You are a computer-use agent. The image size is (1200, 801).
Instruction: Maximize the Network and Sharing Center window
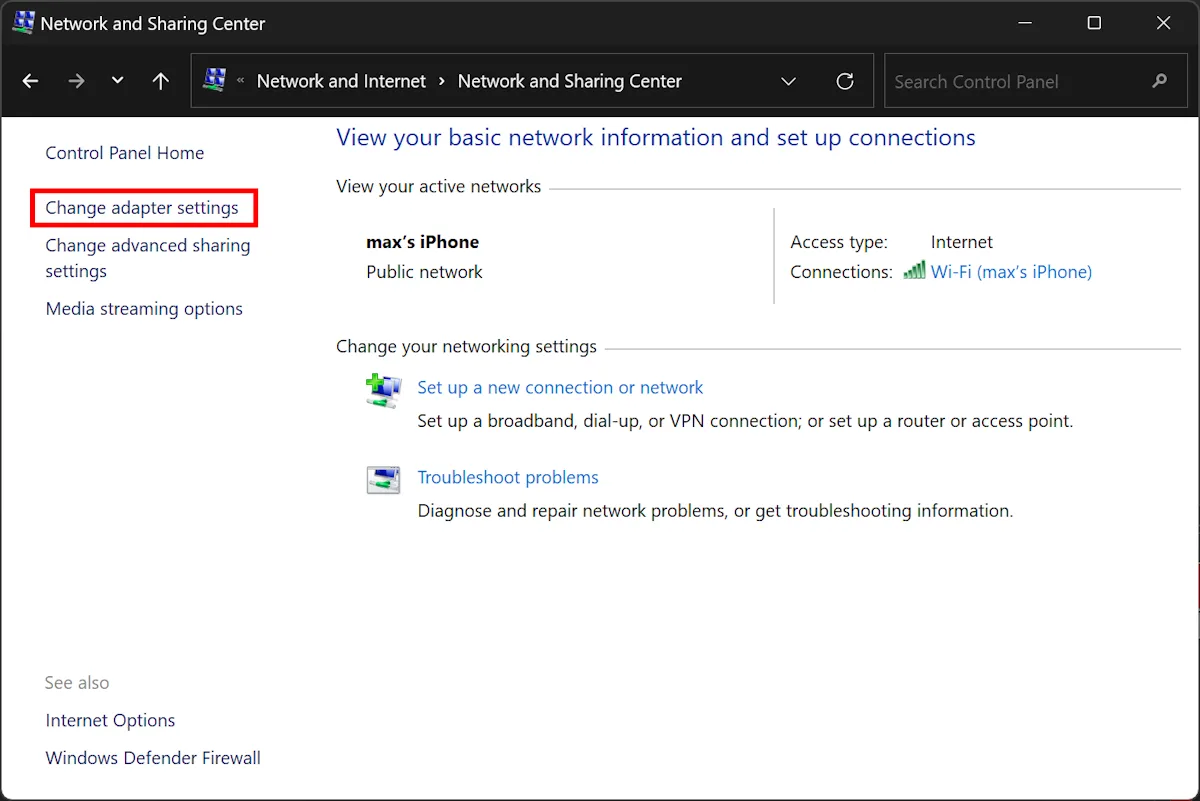click(x=1094, y=22)
